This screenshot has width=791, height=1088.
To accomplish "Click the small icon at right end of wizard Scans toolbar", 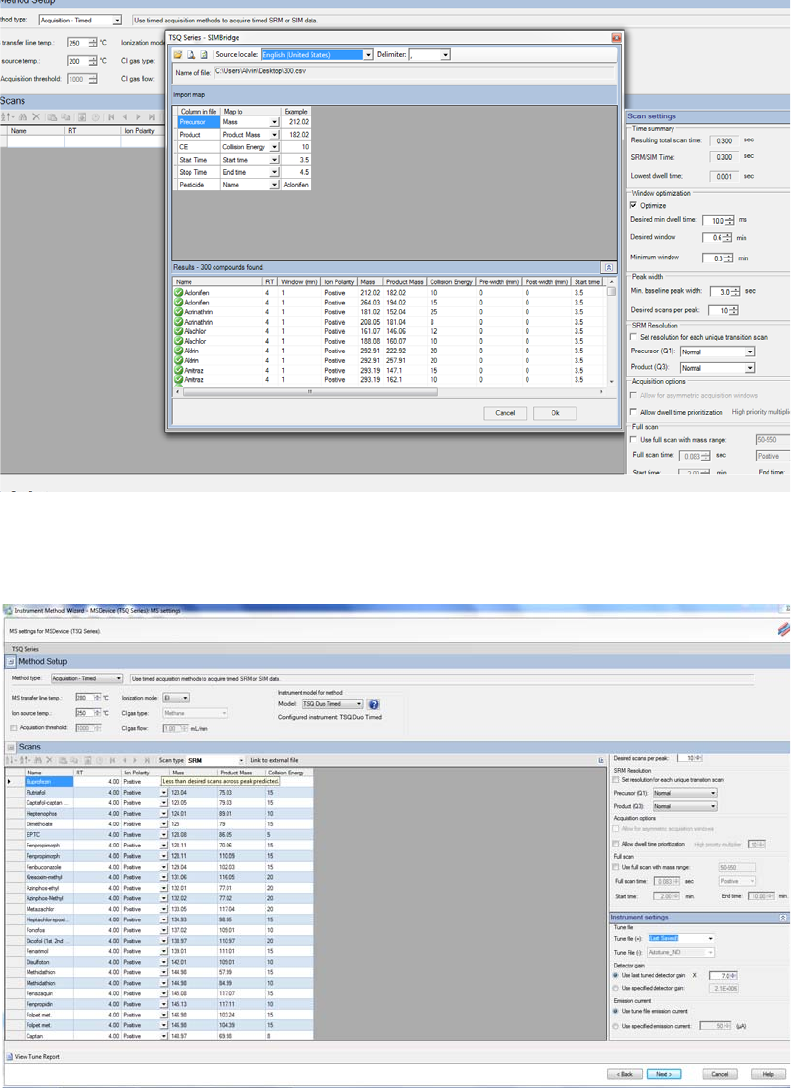I will tap(601, 760).
